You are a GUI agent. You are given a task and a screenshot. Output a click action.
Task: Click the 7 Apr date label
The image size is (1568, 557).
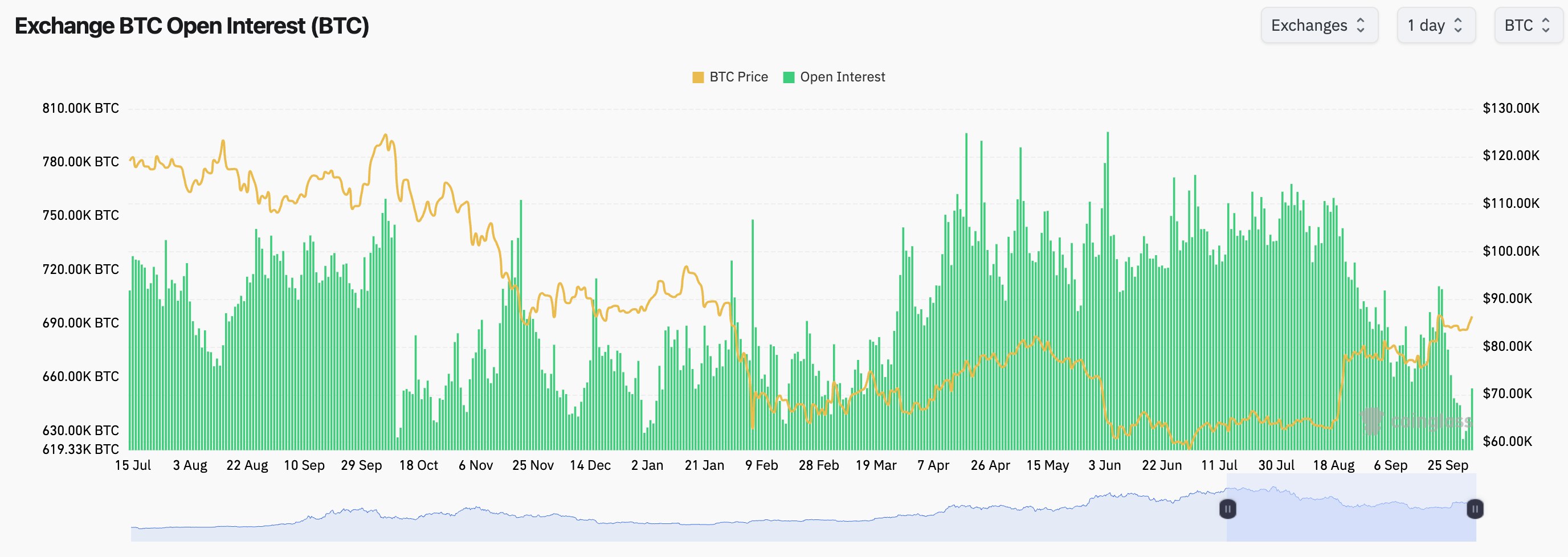pos(933,465)
